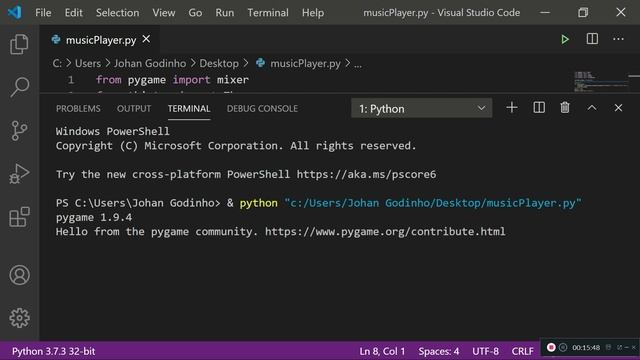Open the Manage gear settings icon
Screen dimensions: 640x360
19,318
